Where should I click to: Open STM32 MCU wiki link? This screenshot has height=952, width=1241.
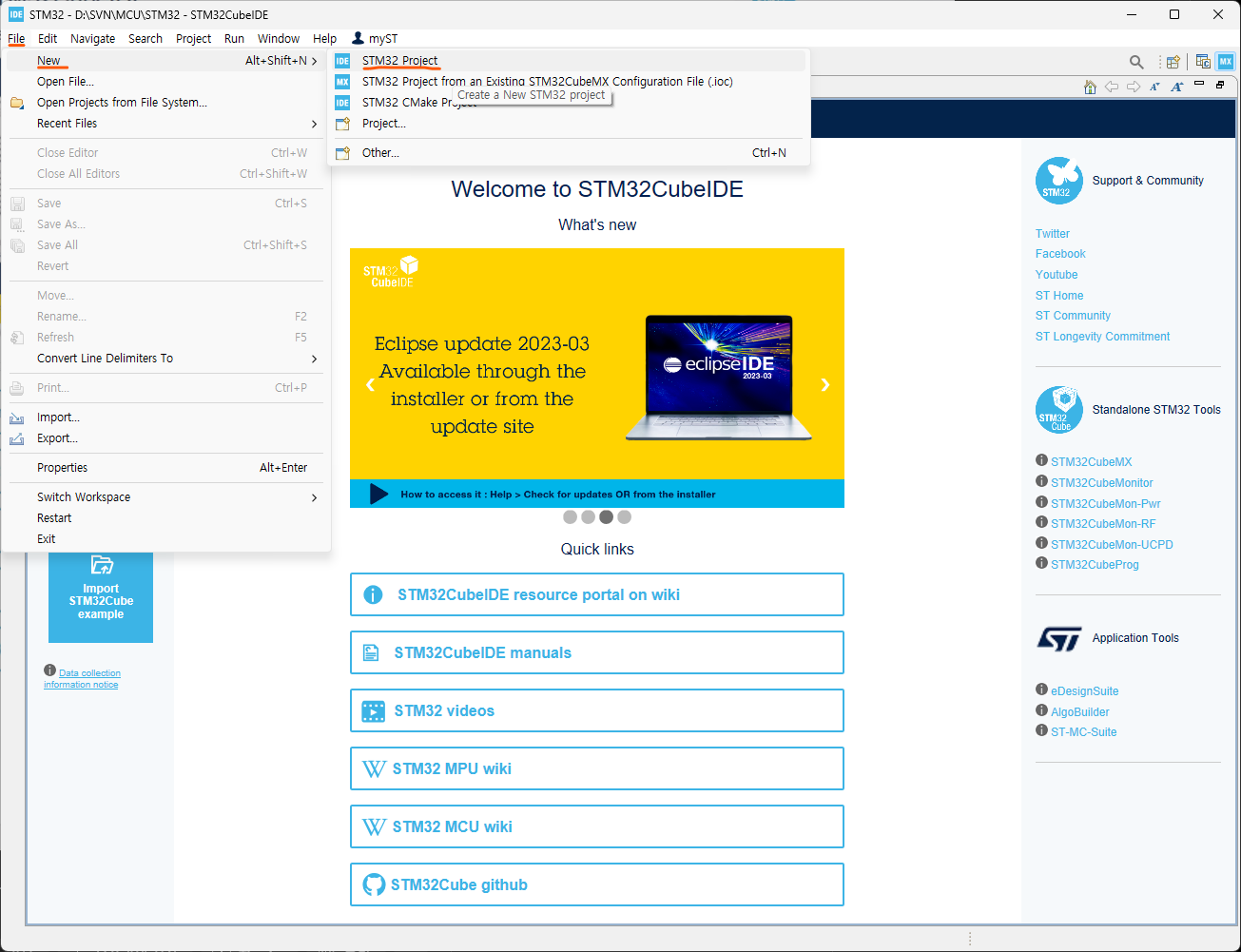597,826
